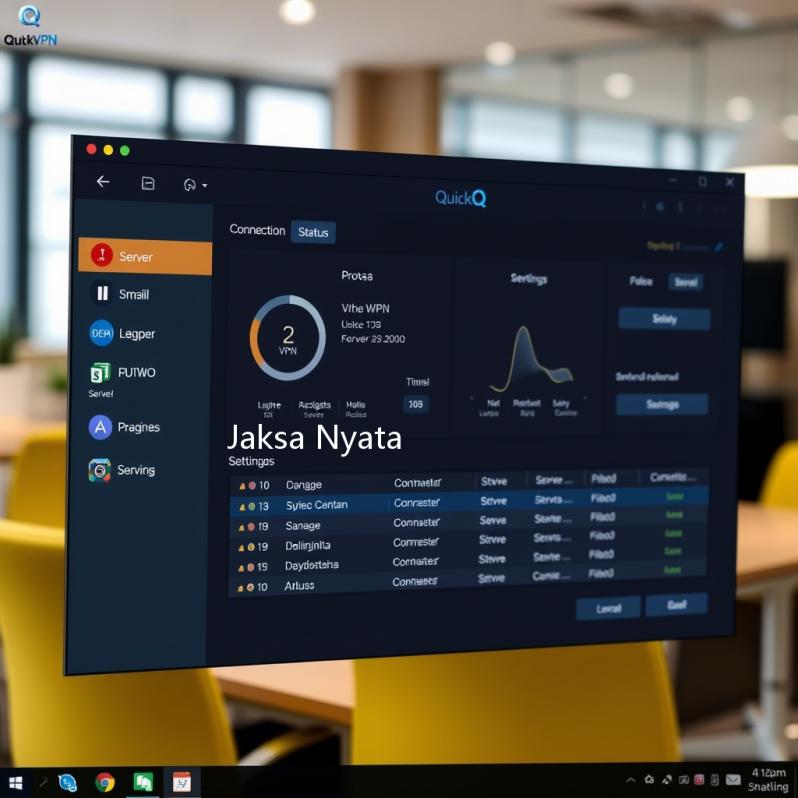The image size is (798, 798).
Task: Launch Chrome from the taskbar
Action: pyautogui.click(x=105, y=782)
